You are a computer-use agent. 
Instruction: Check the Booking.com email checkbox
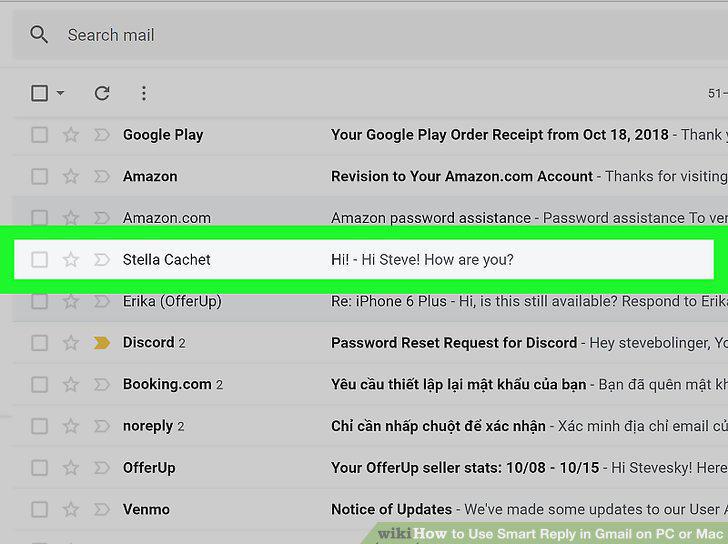click(x=39, y=384)
